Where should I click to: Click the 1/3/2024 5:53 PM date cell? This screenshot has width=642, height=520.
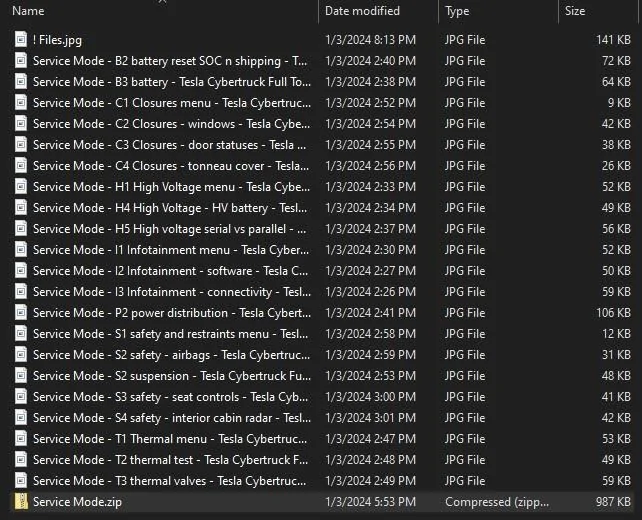coord(371,502)
